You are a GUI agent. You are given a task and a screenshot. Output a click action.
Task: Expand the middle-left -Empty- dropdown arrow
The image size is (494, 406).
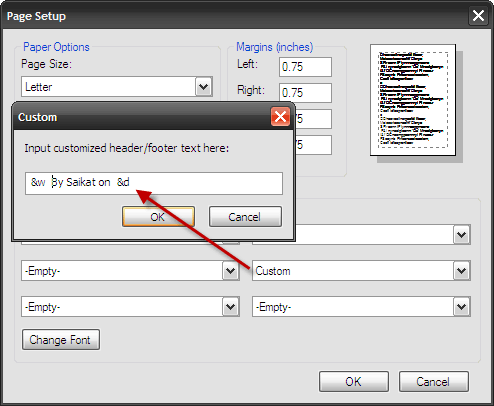click(x=230, y=271)
